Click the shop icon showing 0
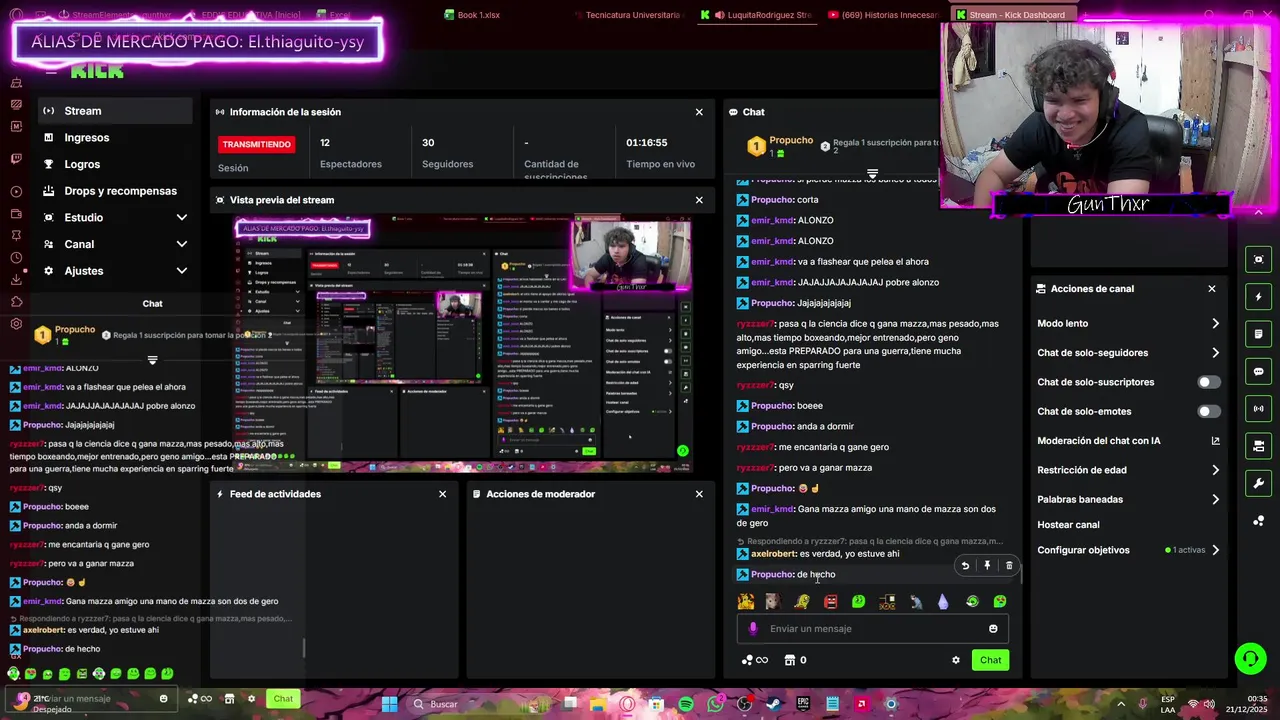The image size is (1280, 720). [796, 660]
